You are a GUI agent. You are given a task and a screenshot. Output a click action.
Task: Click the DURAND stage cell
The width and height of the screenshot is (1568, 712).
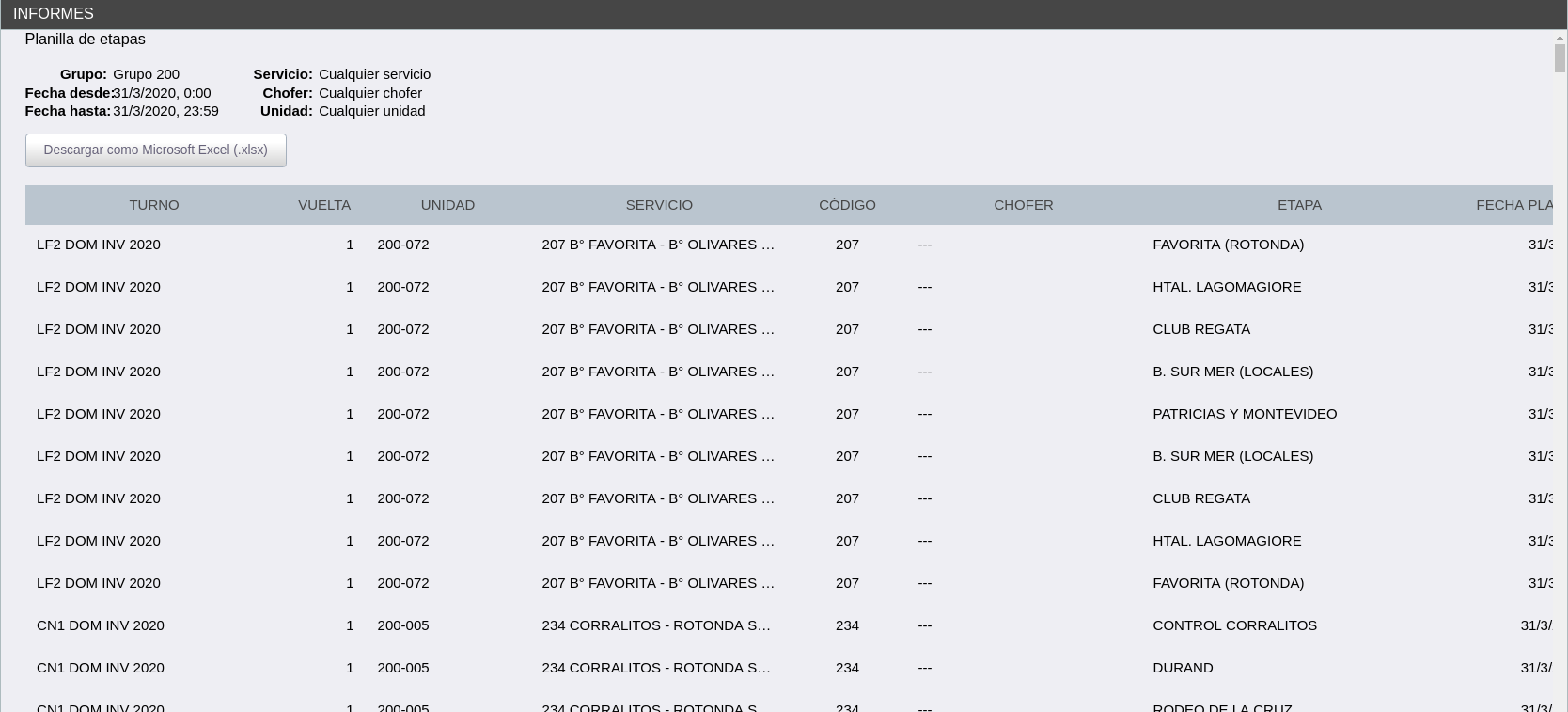(1183, 668)
